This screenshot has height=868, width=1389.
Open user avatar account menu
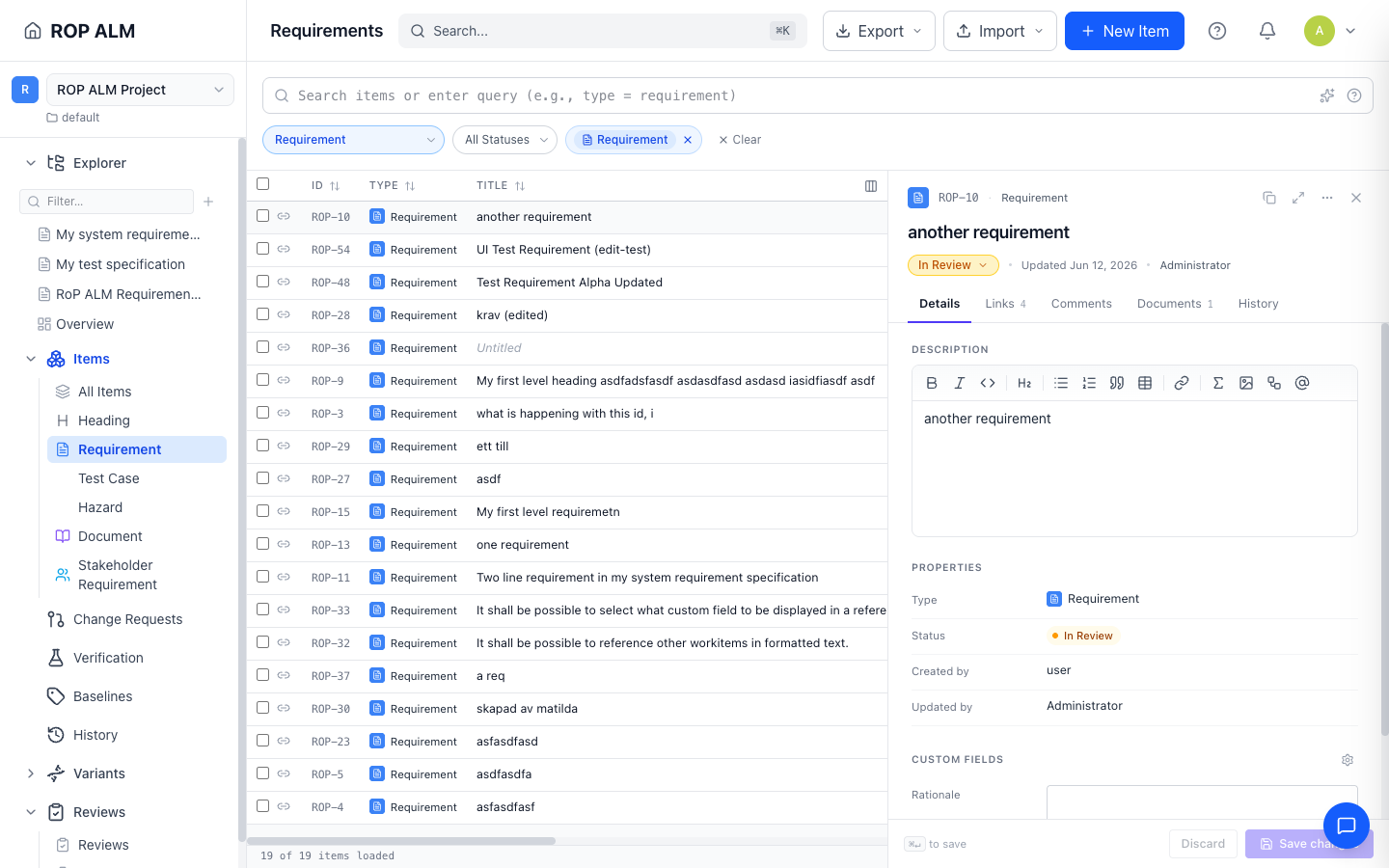1331,31
